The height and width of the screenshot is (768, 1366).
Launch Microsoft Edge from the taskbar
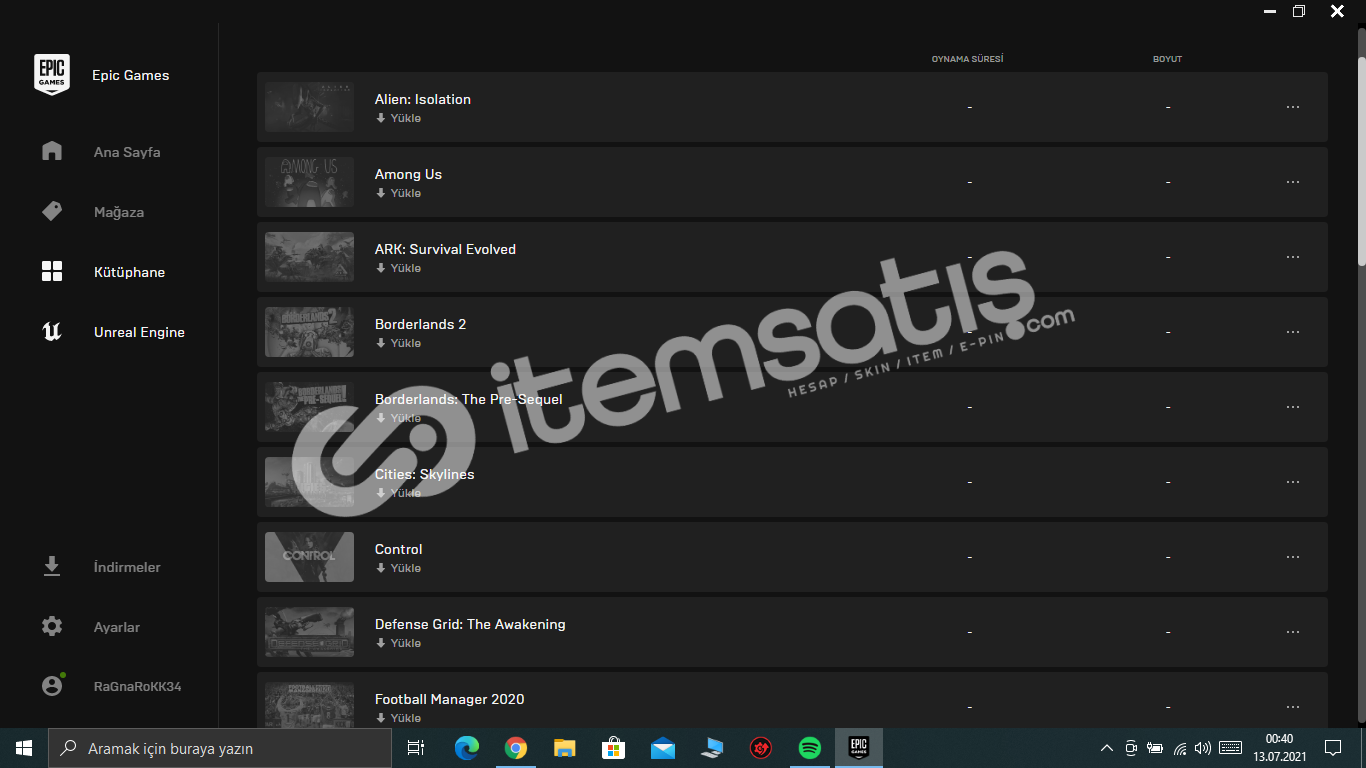pyautogui.click(x=467, y=748)
